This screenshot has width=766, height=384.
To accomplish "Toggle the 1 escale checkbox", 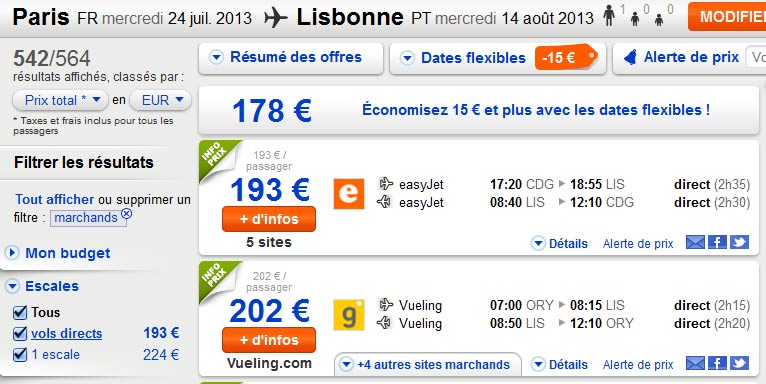I will click(x=20, y=354).
